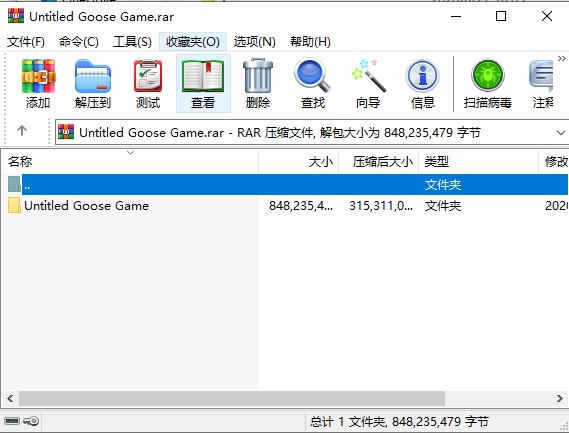Sort list by 名称 column header
This screenshot has height=433, width=569.
click(132, 162)
